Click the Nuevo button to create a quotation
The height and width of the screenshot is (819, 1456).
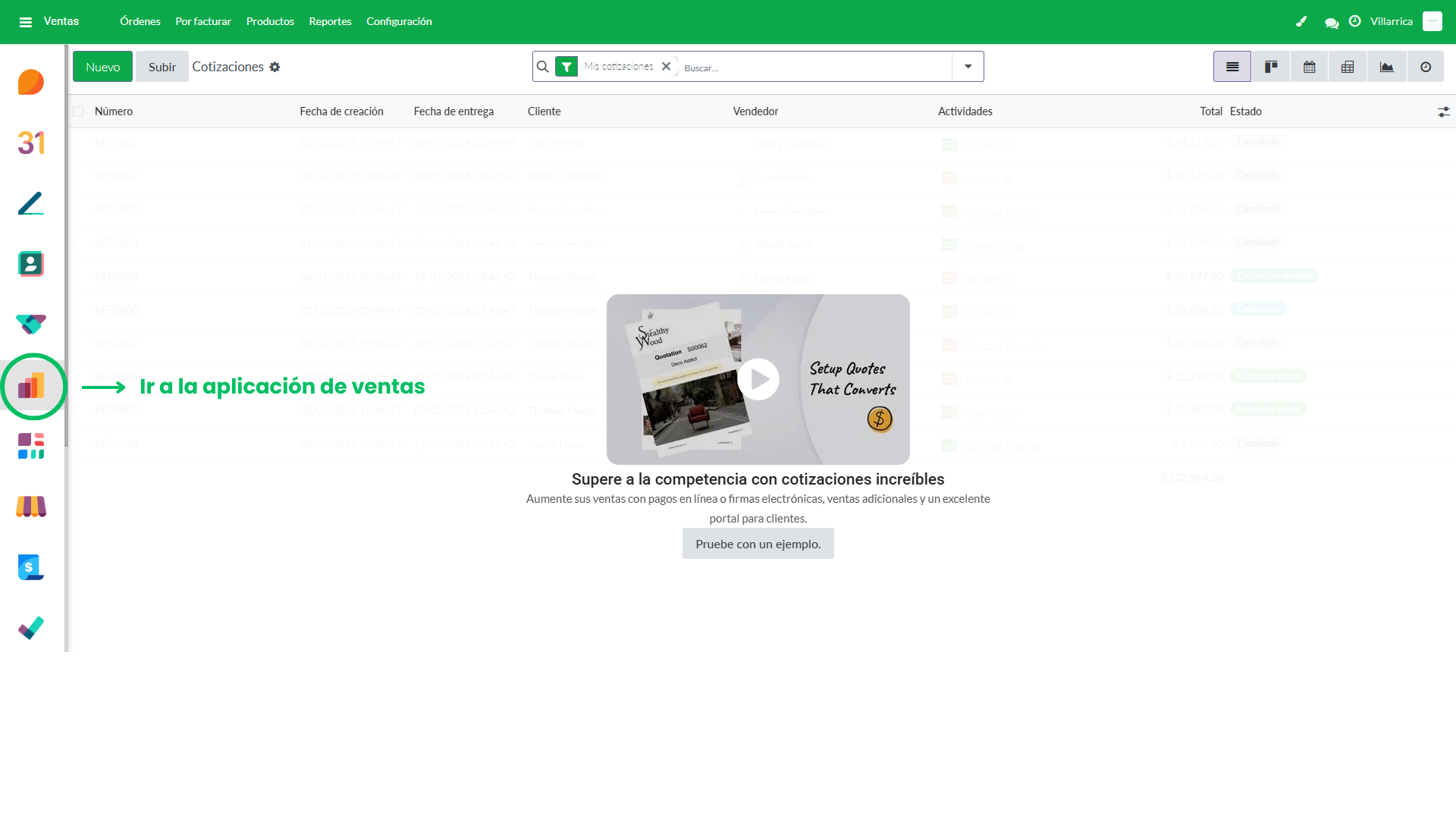coord(102,66)
